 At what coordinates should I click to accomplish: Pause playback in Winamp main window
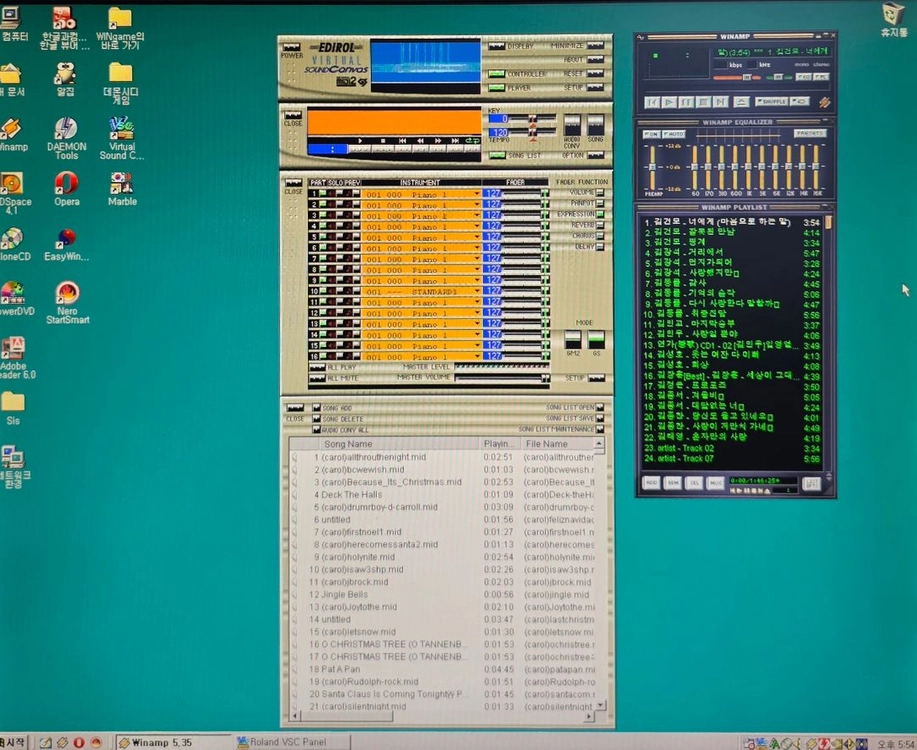[687, 102]
